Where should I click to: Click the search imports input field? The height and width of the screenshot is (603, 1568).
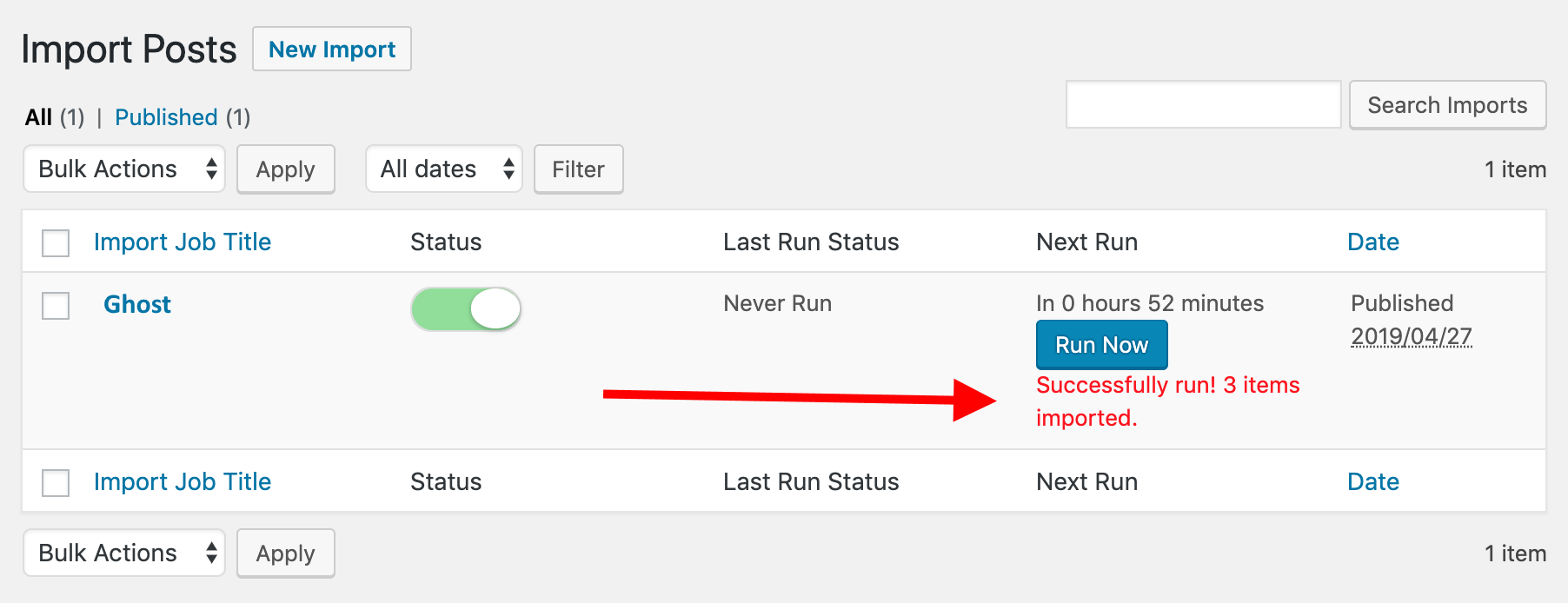coord(1203,104)
